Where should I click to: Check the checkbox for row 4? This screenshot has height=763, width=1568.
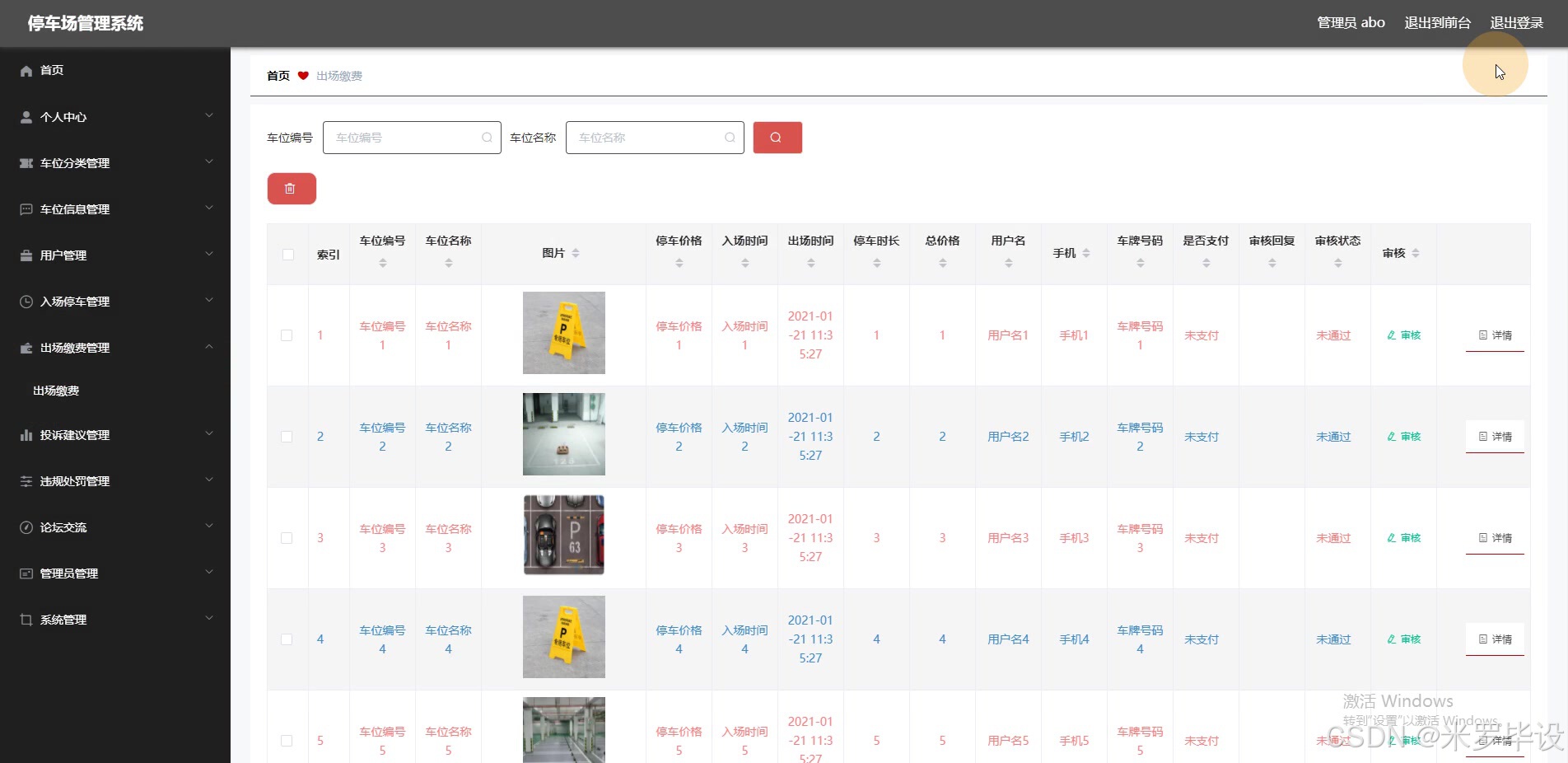tap(287, 639)
